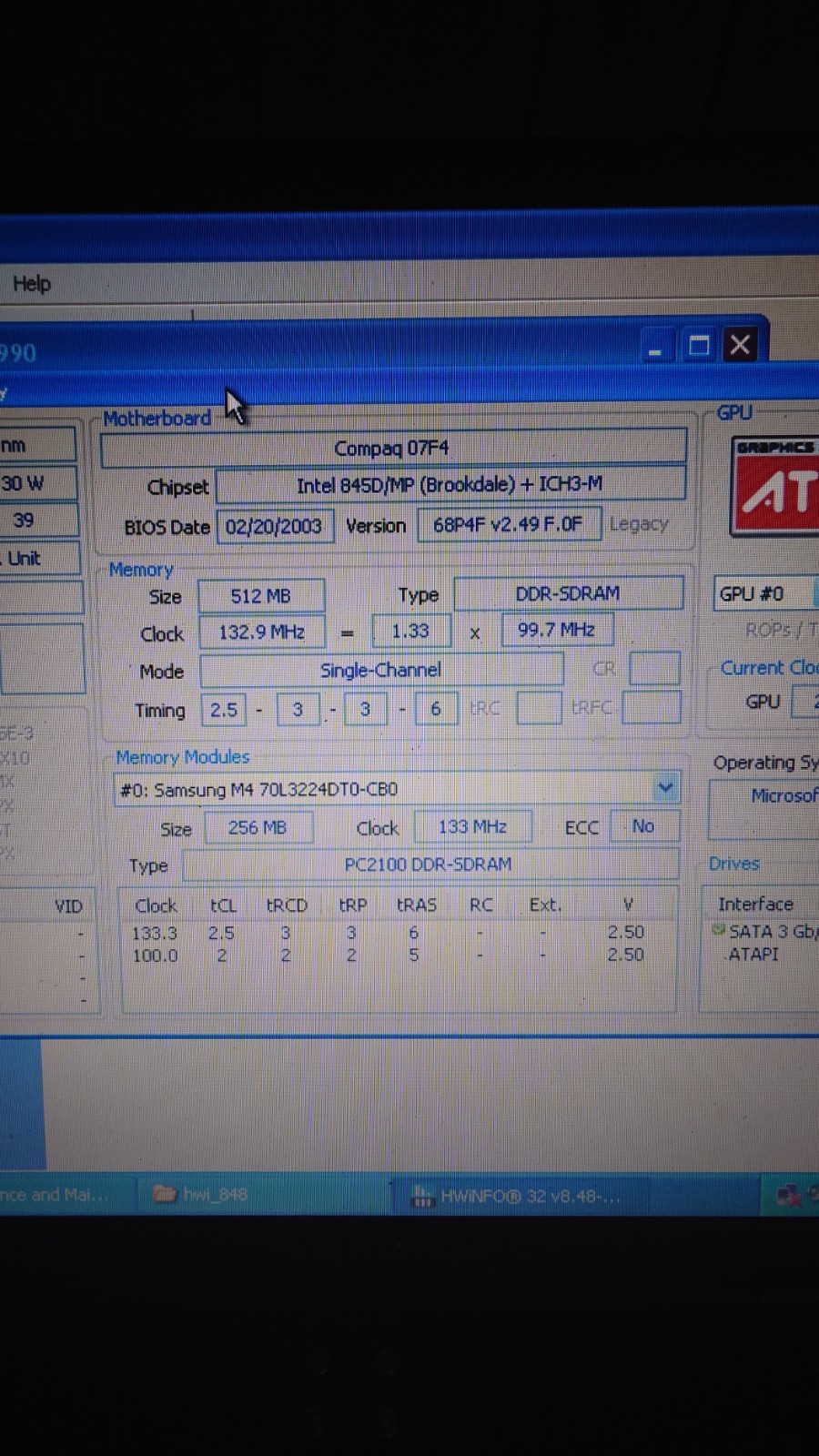
Task: Click the Memory Modules section label
Action: (x=182, y=757)
